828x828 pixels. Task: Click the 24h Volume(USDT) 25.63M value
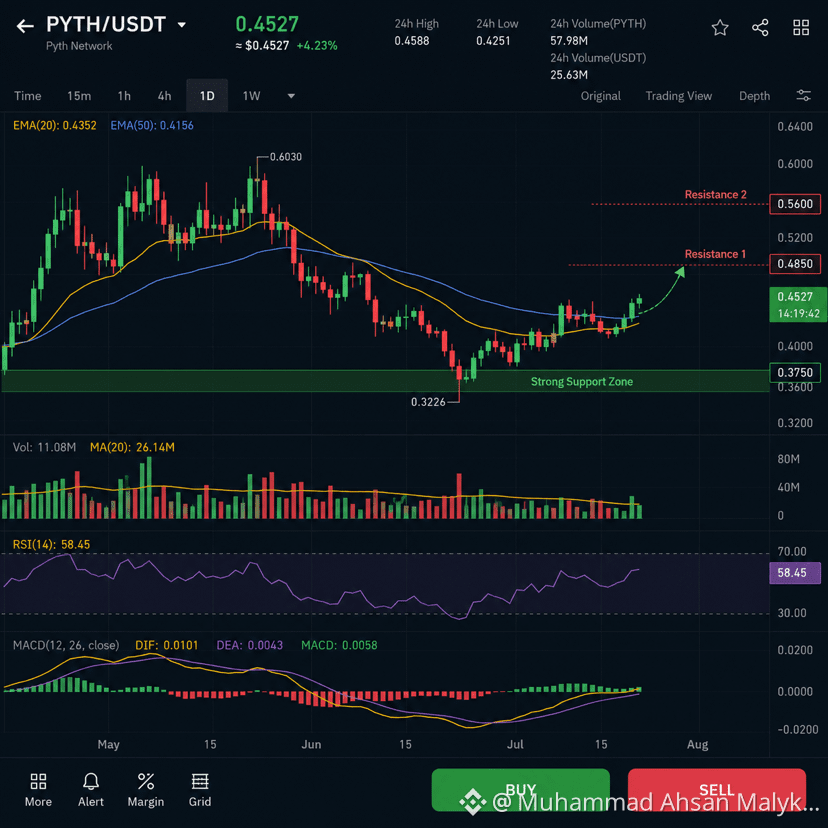569,74
